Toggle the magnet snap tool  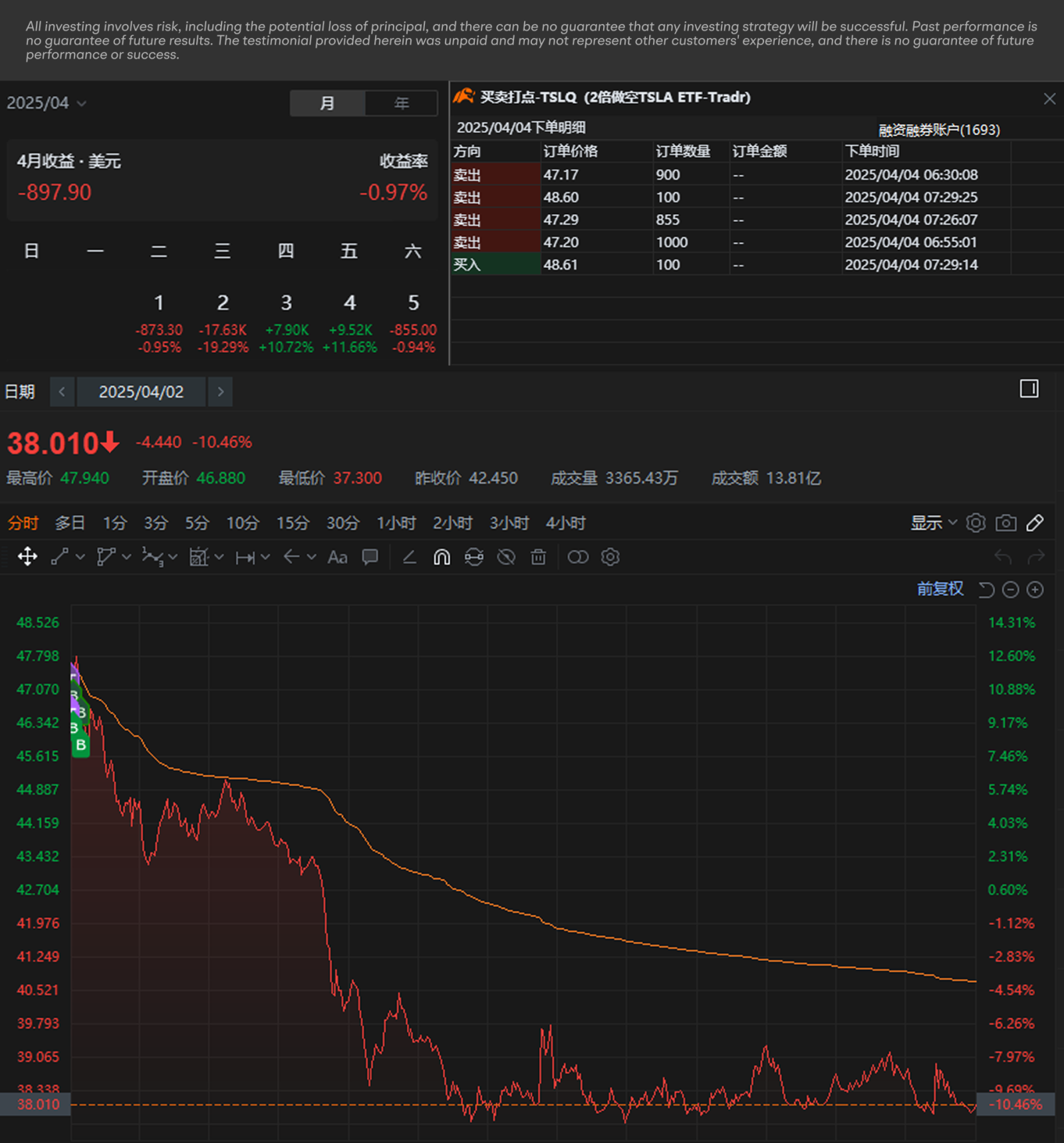point(442,557)
